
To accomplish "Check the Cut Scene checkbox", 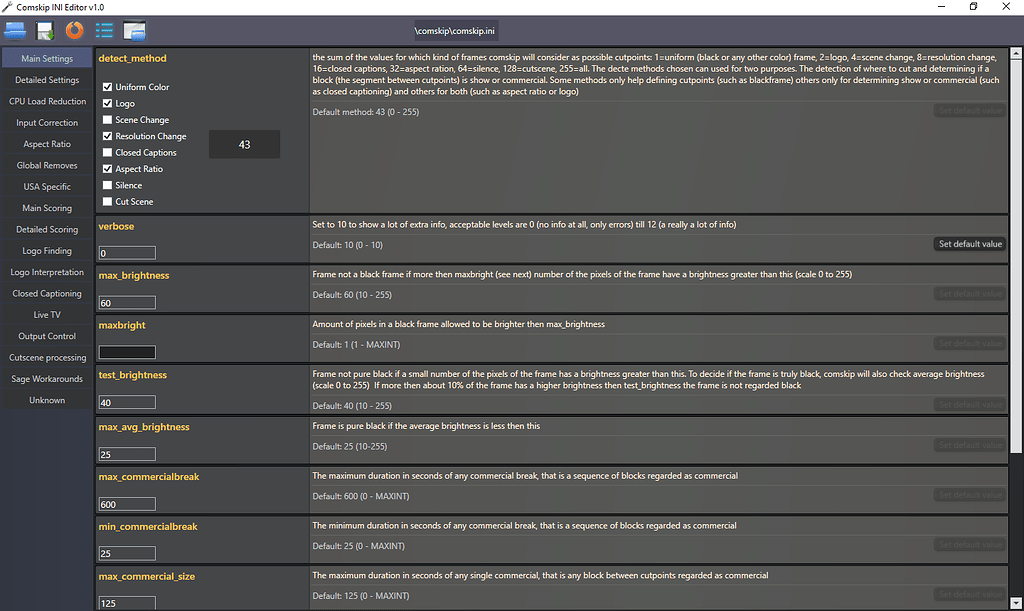I will pos(107,202).
